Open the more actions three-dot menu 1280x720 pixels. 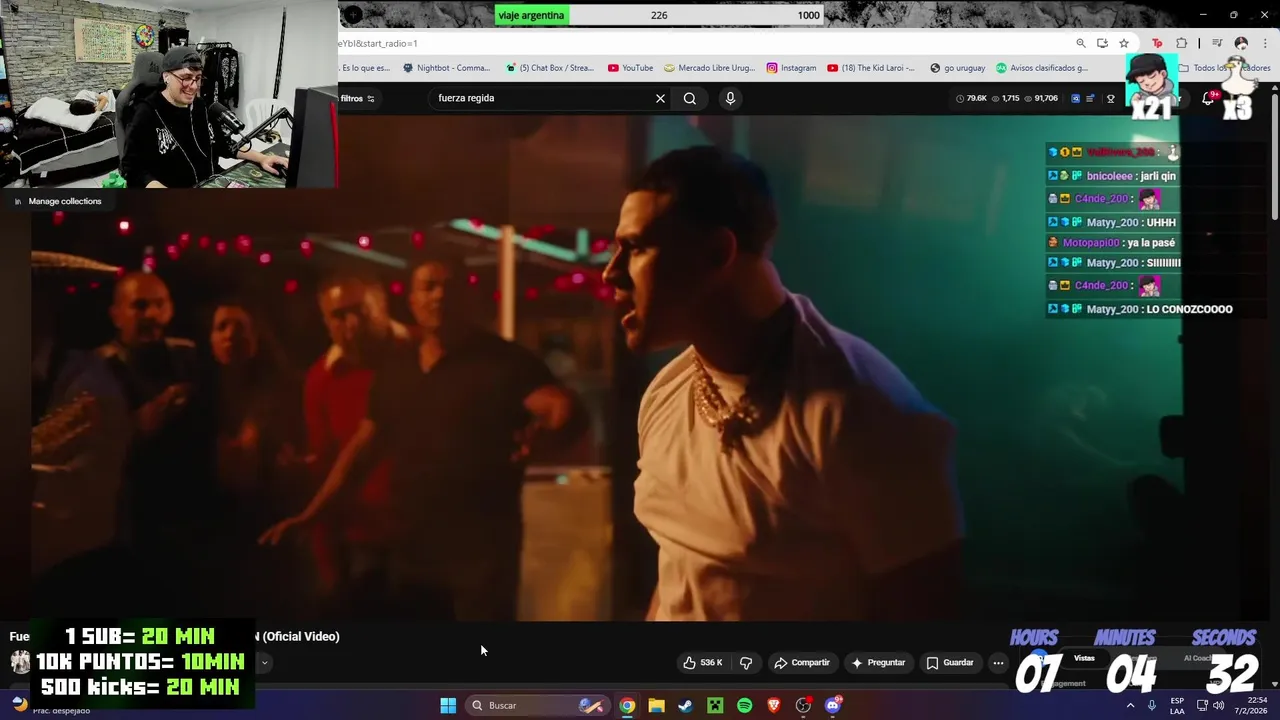[998, 662]
